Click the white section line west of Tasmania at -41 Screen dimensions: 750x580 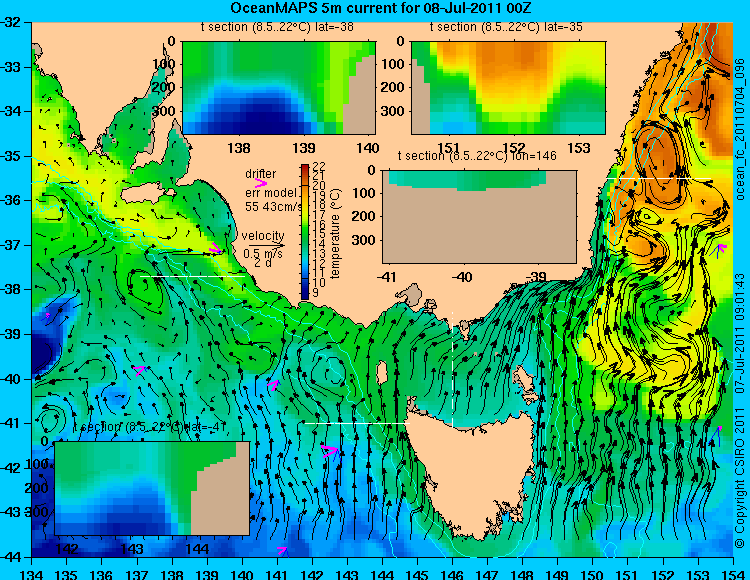tap(357, 423)
